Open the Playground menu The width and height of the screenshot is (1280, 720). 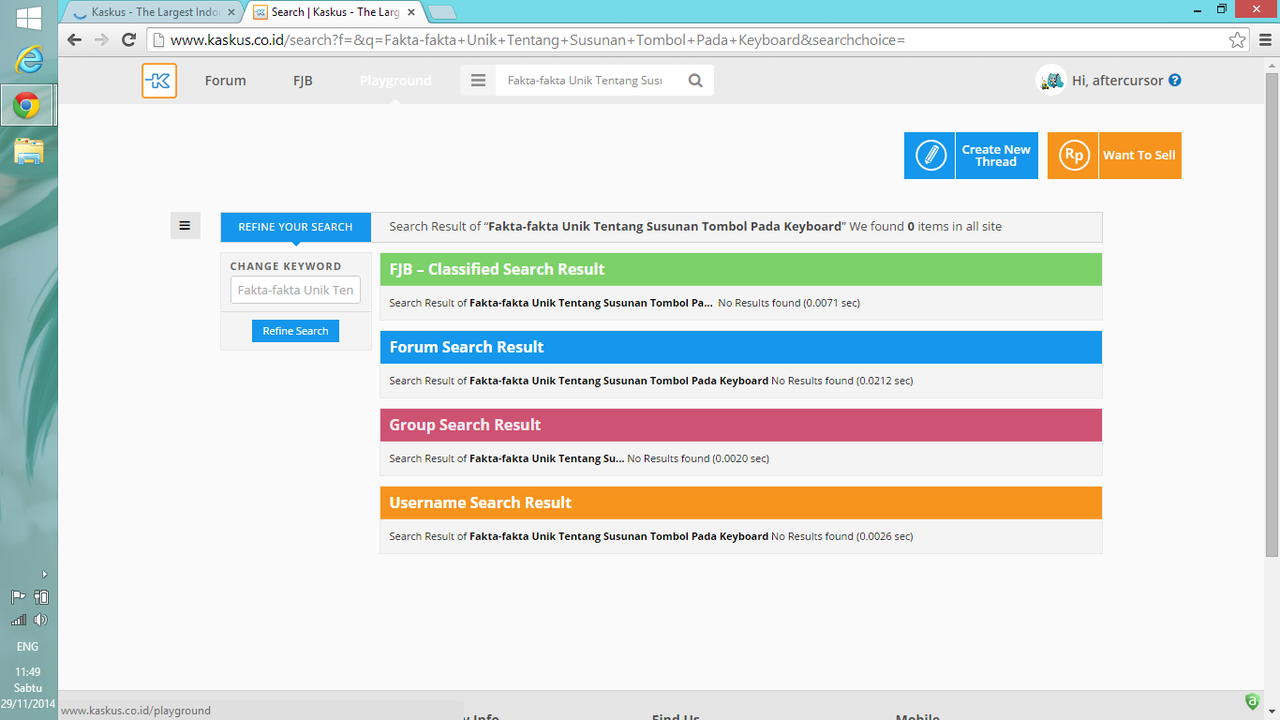[x=396, y=81]
